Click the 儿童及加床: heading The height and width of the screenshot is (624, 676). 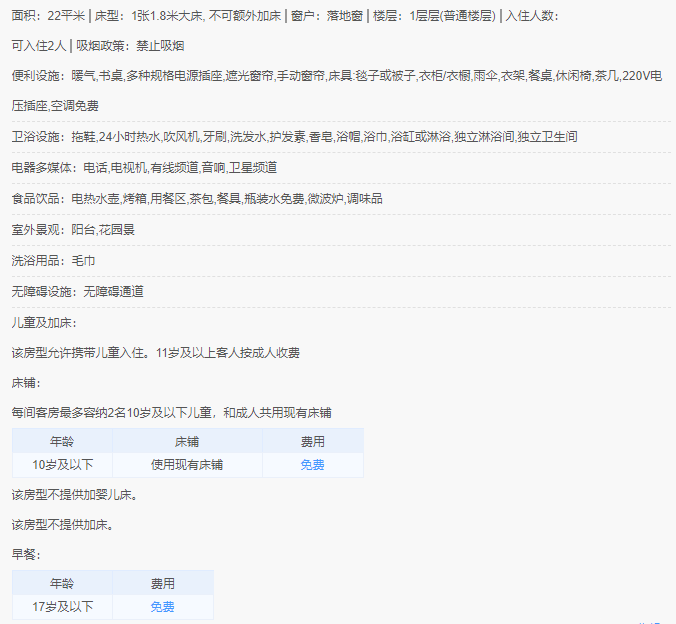point(44,323)
